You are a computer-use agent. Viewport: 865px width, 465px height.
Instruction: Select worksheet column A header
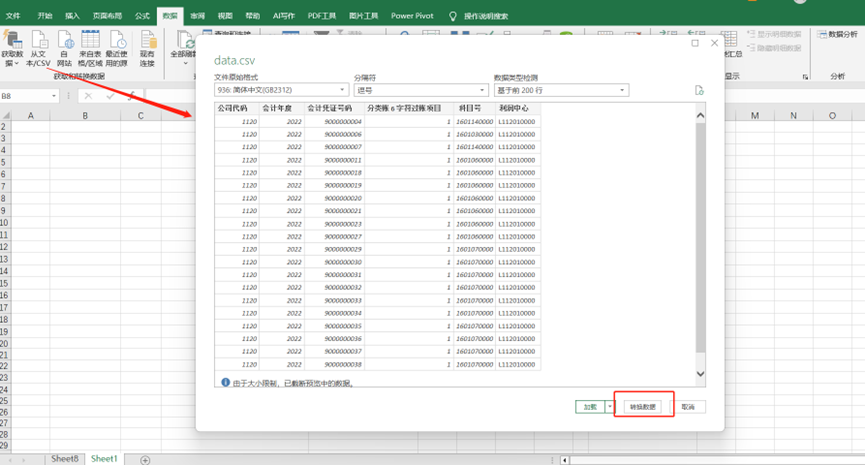tap(31, 115)
